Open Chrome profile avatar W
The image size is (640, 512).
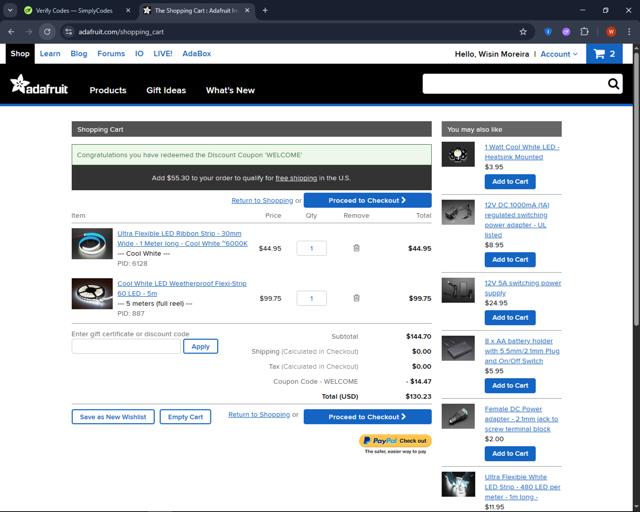point(611,32)
